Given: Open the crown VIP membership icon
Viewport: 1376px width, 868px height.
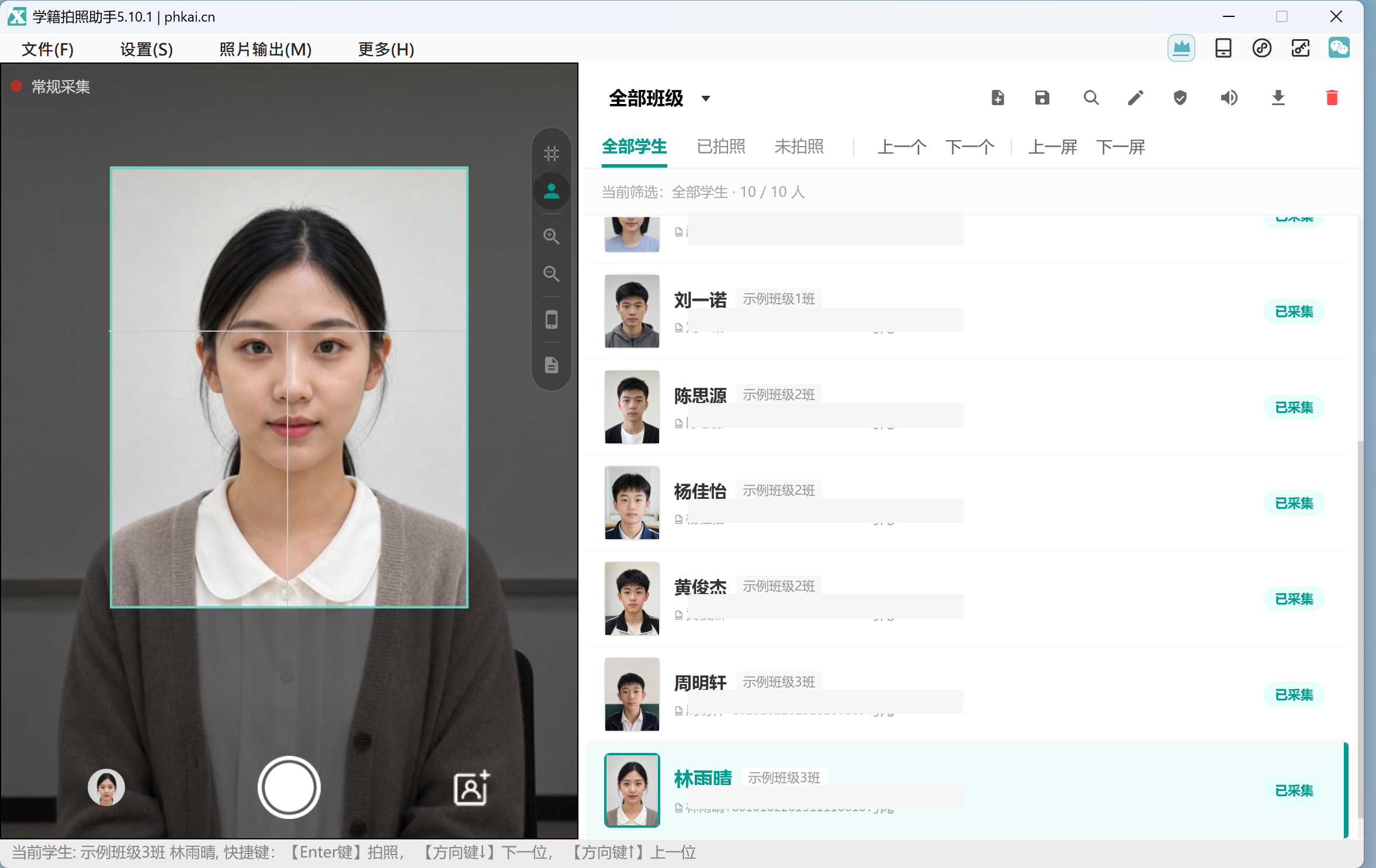Looking at the screenshot, I should (1181, 48).
